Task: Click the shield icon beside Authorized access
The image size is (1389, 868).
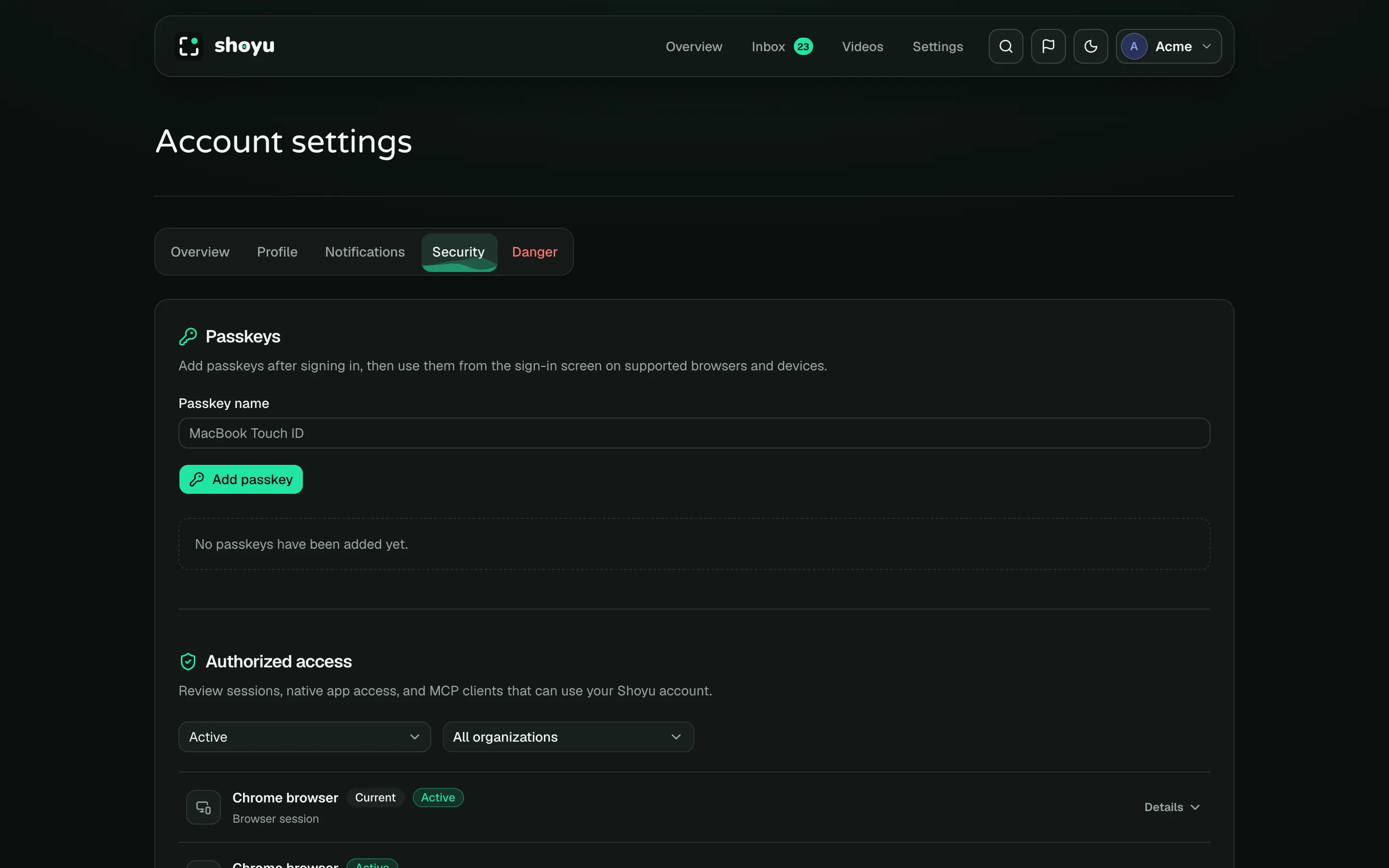Action: click(x=188, y=661)
